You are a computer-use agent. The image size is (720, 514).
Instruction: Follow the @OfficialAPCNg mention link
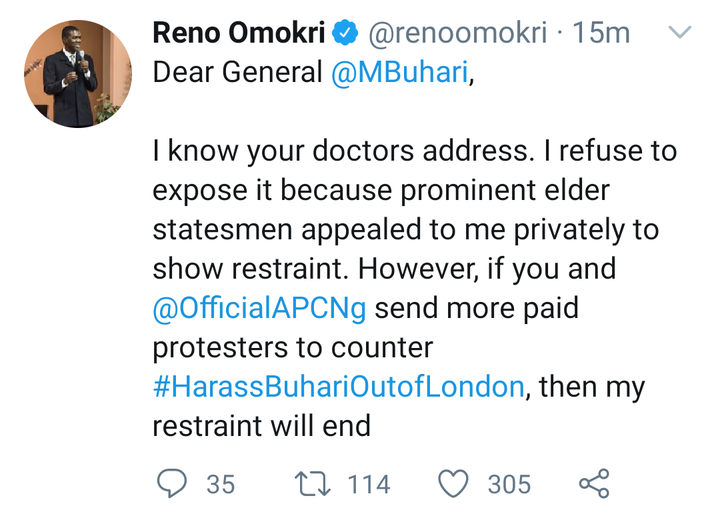pos(259,308)
